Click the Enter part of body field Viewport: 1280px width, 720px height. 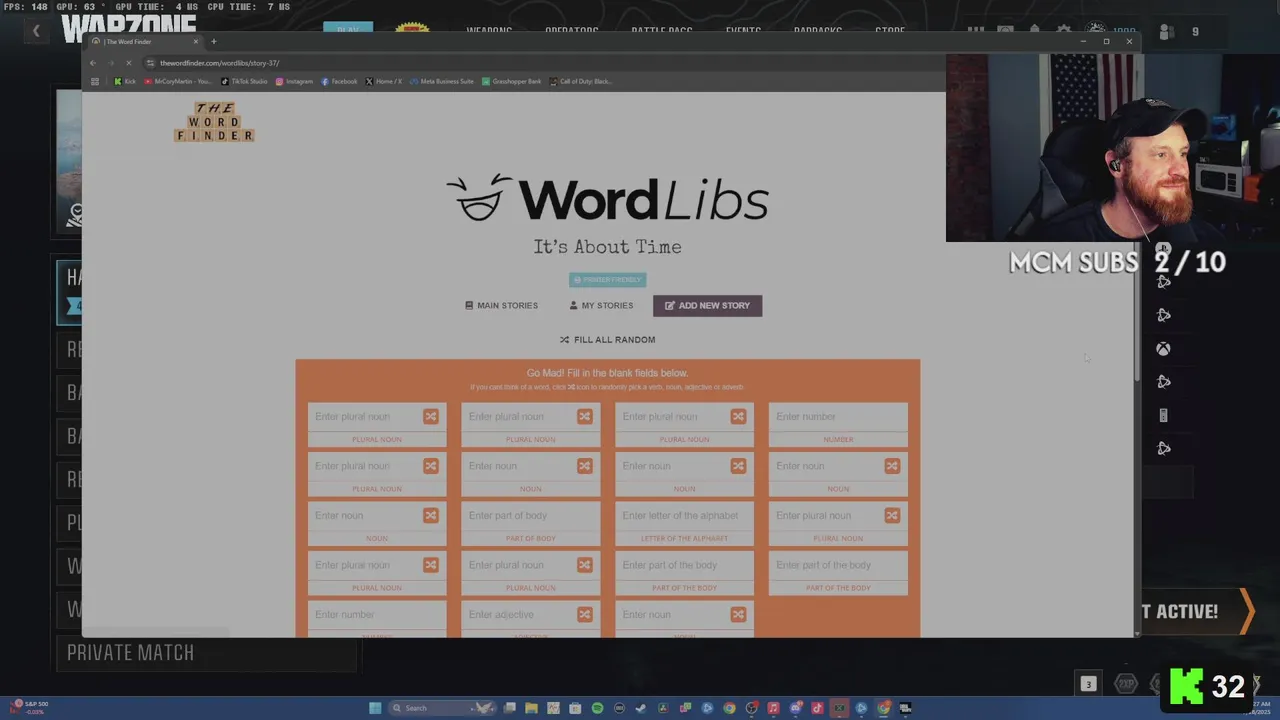[x=530, y=515]
